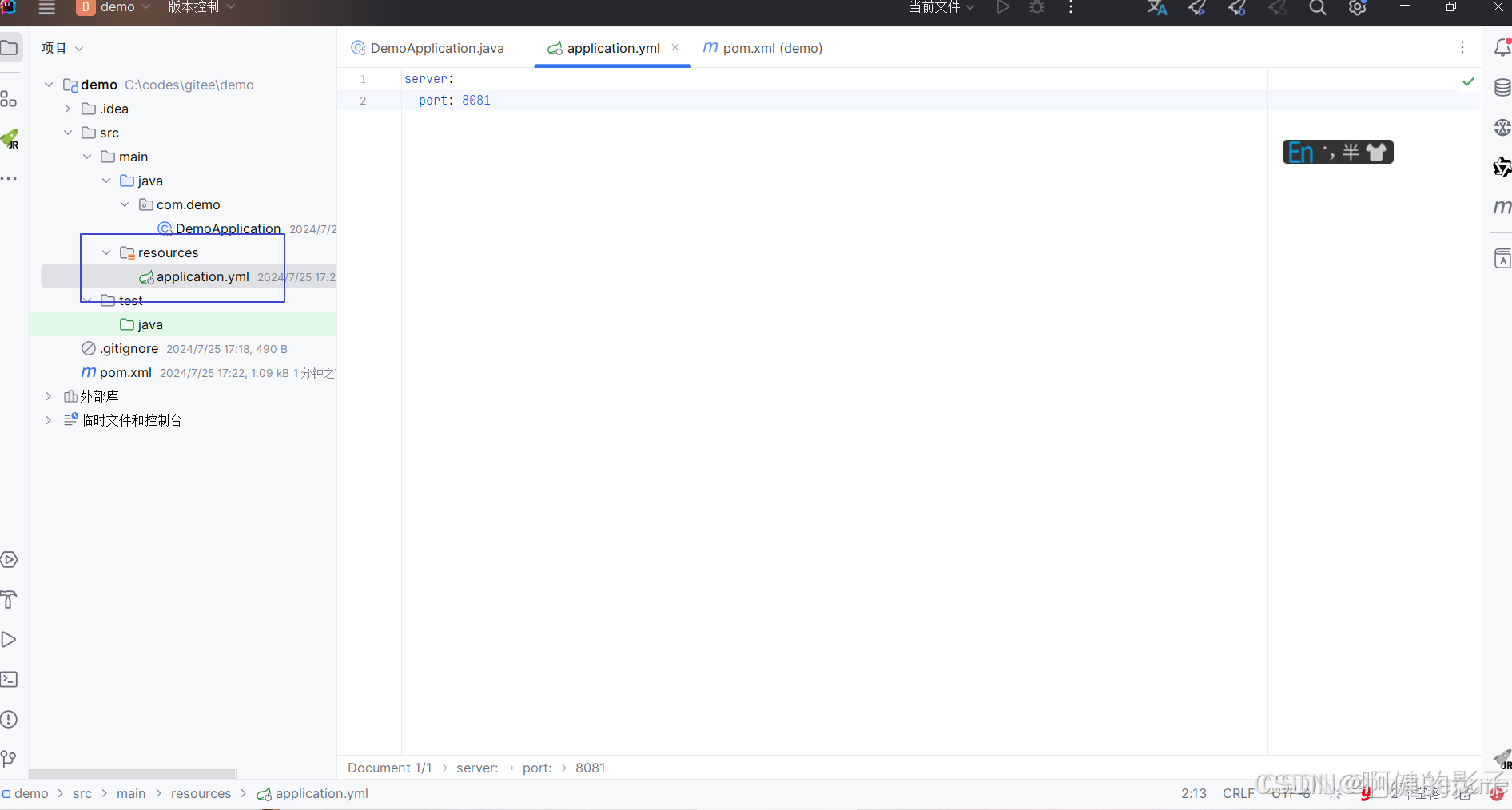Click 'src' in bottom navigation bar
This screenshot has width=1512, height=810.
pos(82,793)
